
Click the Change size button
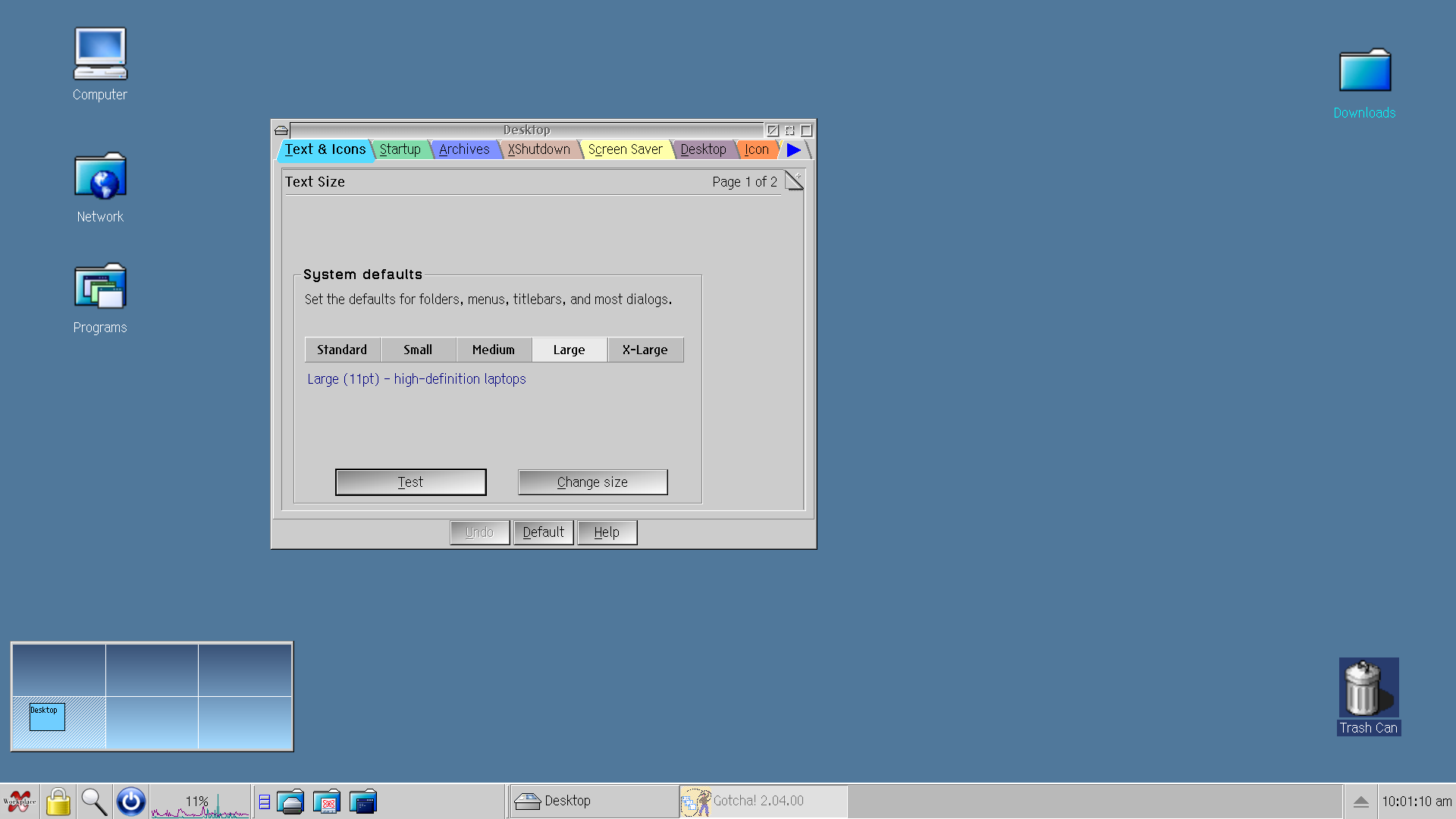pos(592,482)
